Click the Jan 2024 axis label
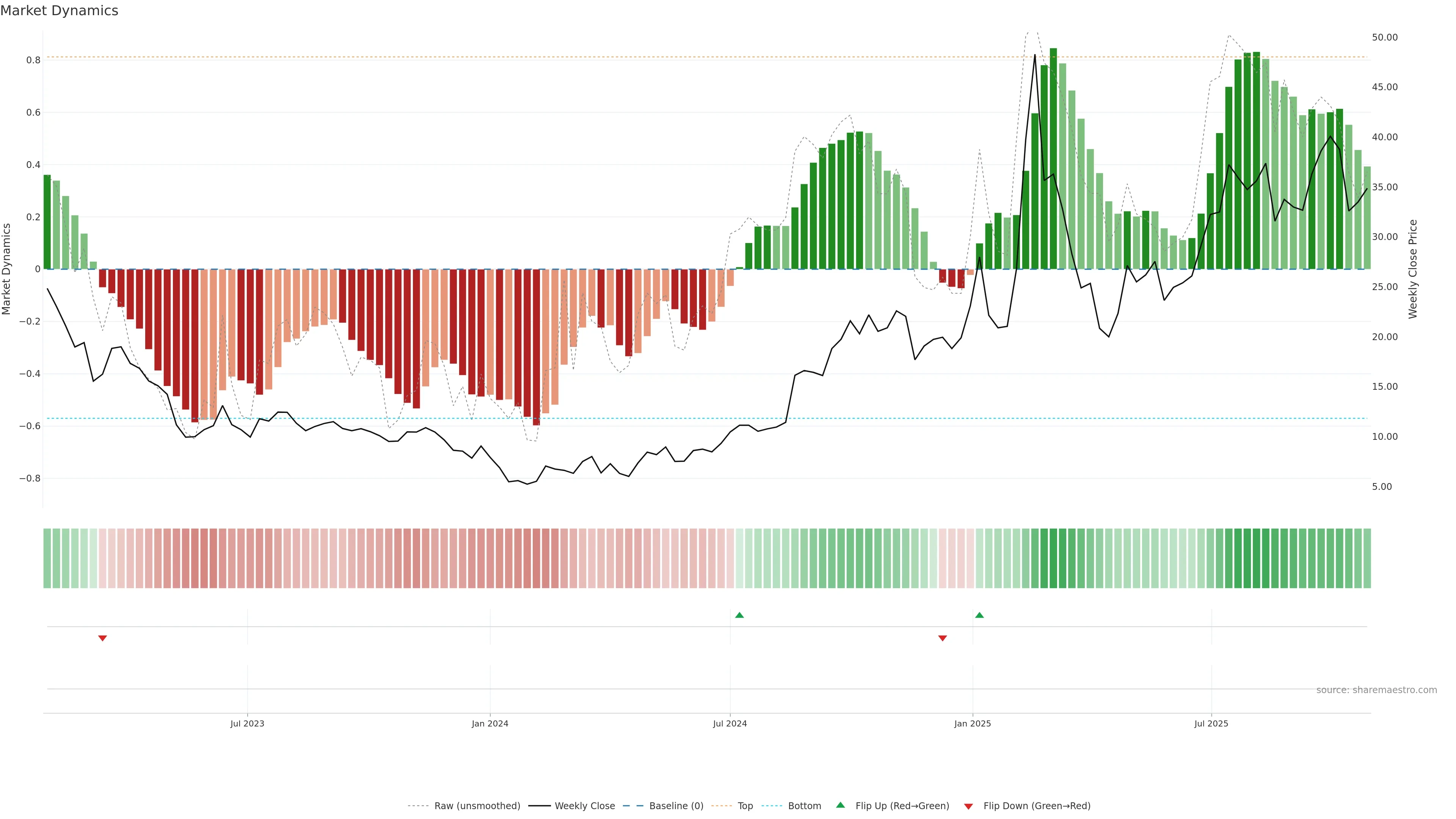This screenshot has width=1456, height=819. click(490, 723)
